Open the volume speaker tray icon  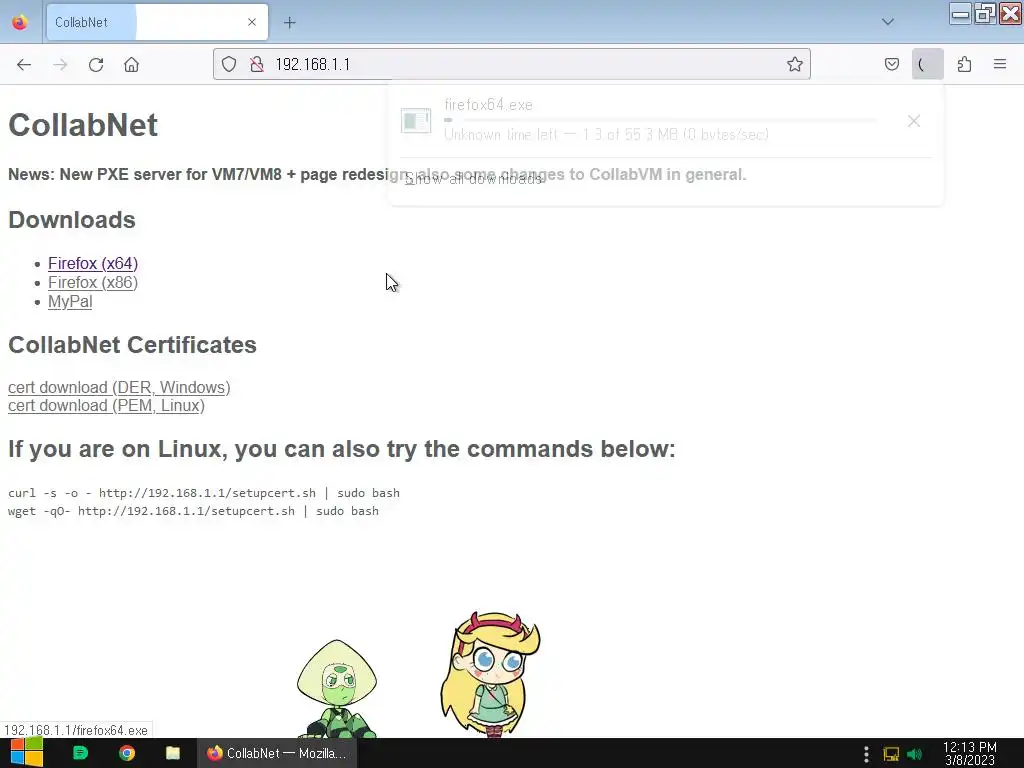click(914, 754)
